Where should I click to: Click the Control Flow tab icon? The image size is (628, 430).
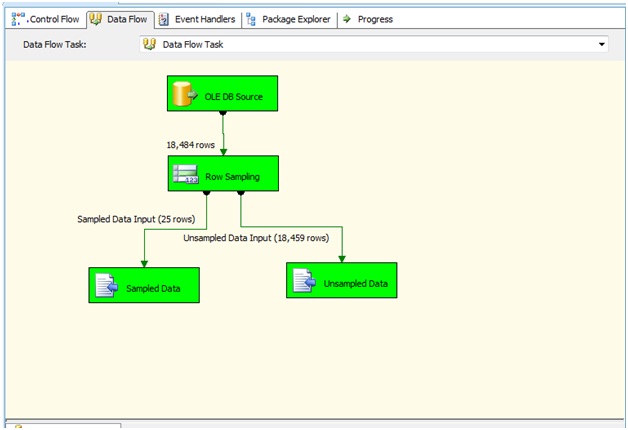pos(18,19)
